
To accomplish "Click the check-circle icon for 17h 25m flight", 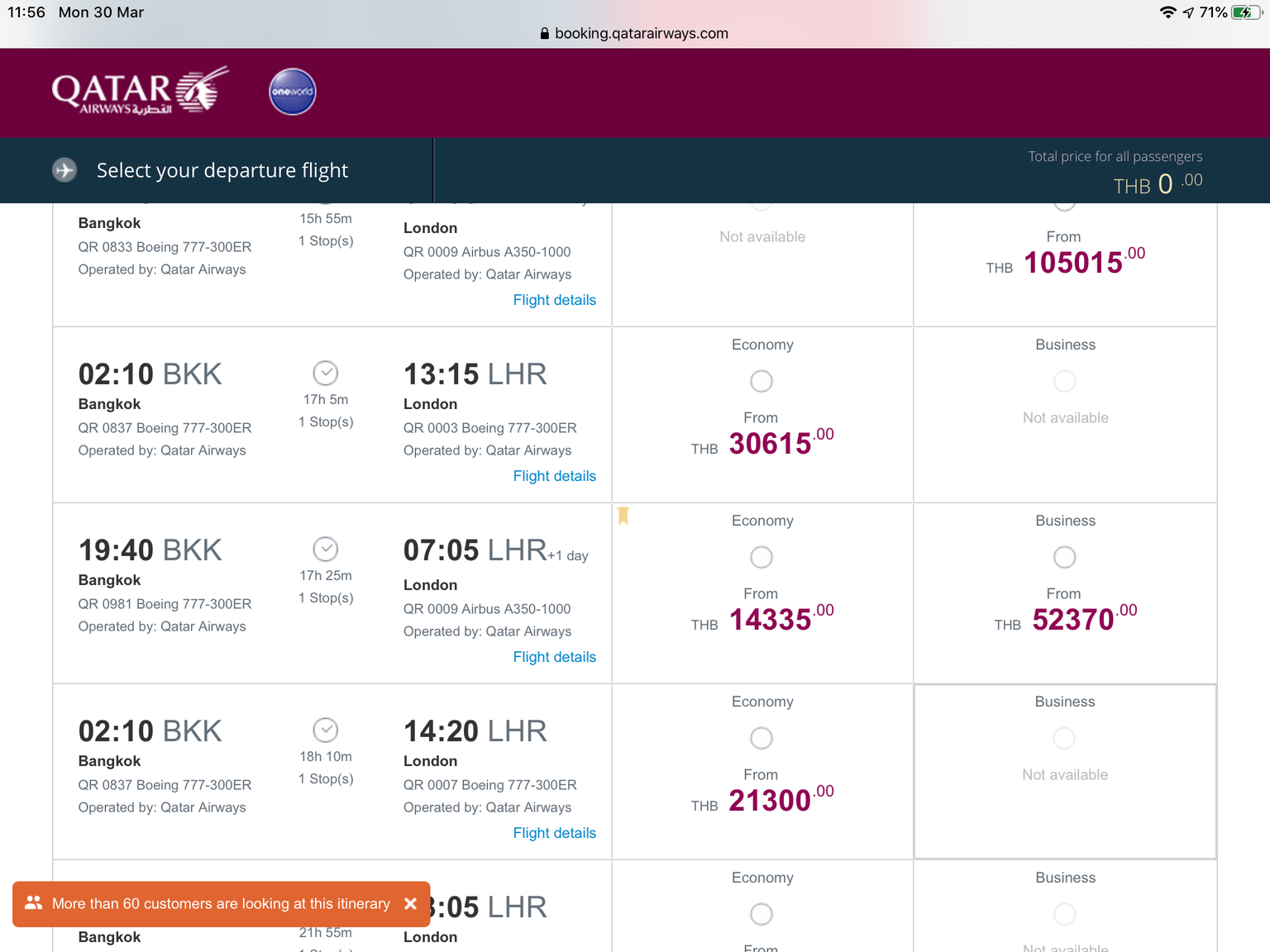I will 326,549.
